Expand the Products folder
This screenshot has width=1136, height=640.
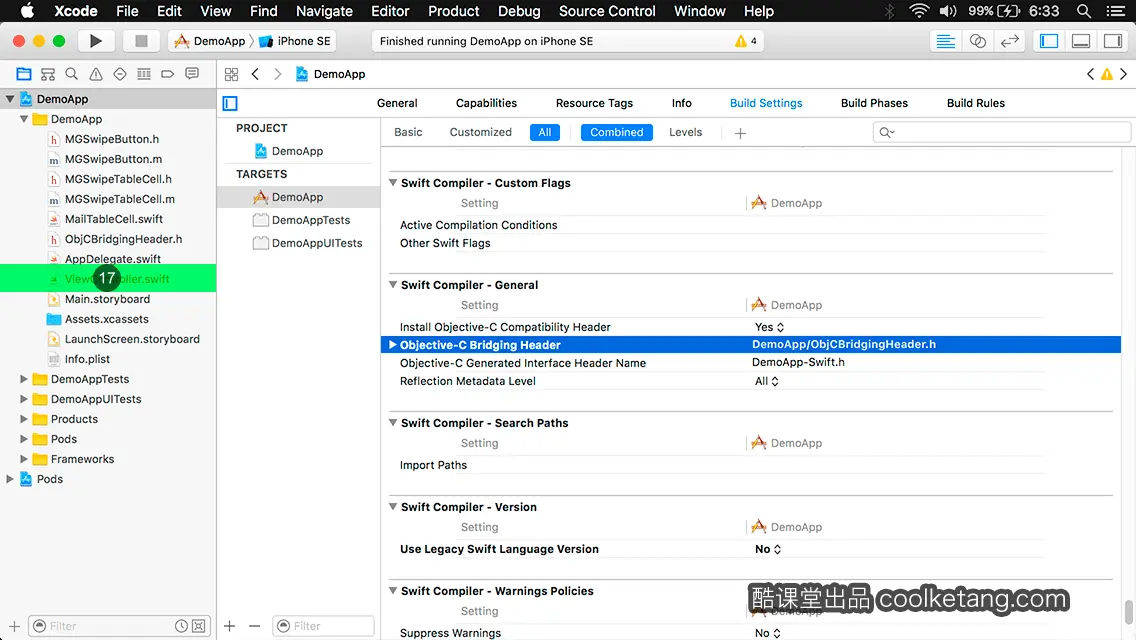pyautogui.click(x=23, y=419)
